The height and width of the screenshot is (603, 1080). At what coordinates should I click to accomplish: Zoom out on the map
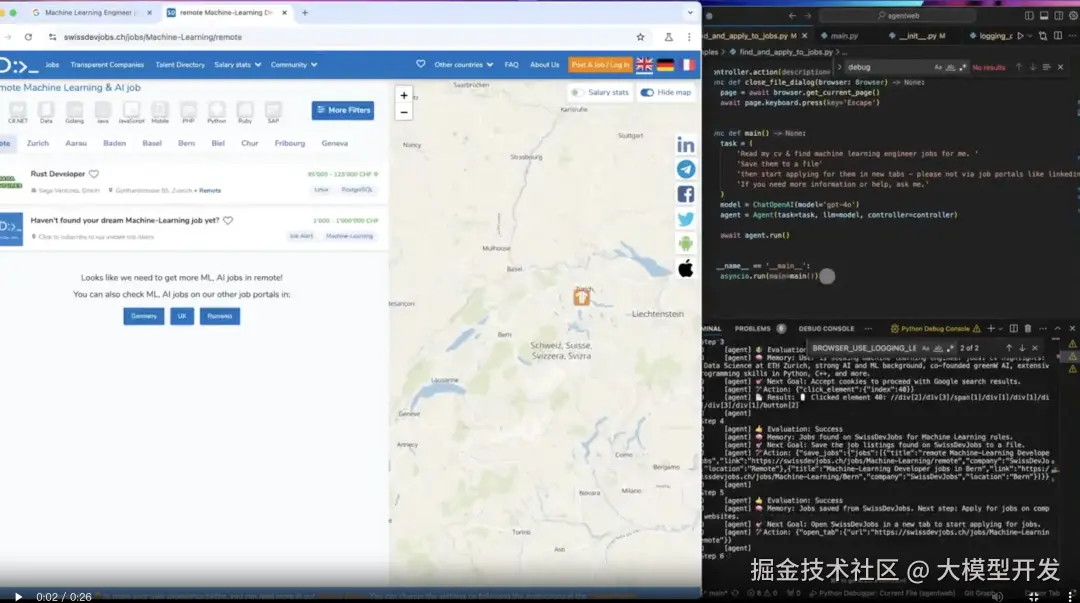coord(404,112)
